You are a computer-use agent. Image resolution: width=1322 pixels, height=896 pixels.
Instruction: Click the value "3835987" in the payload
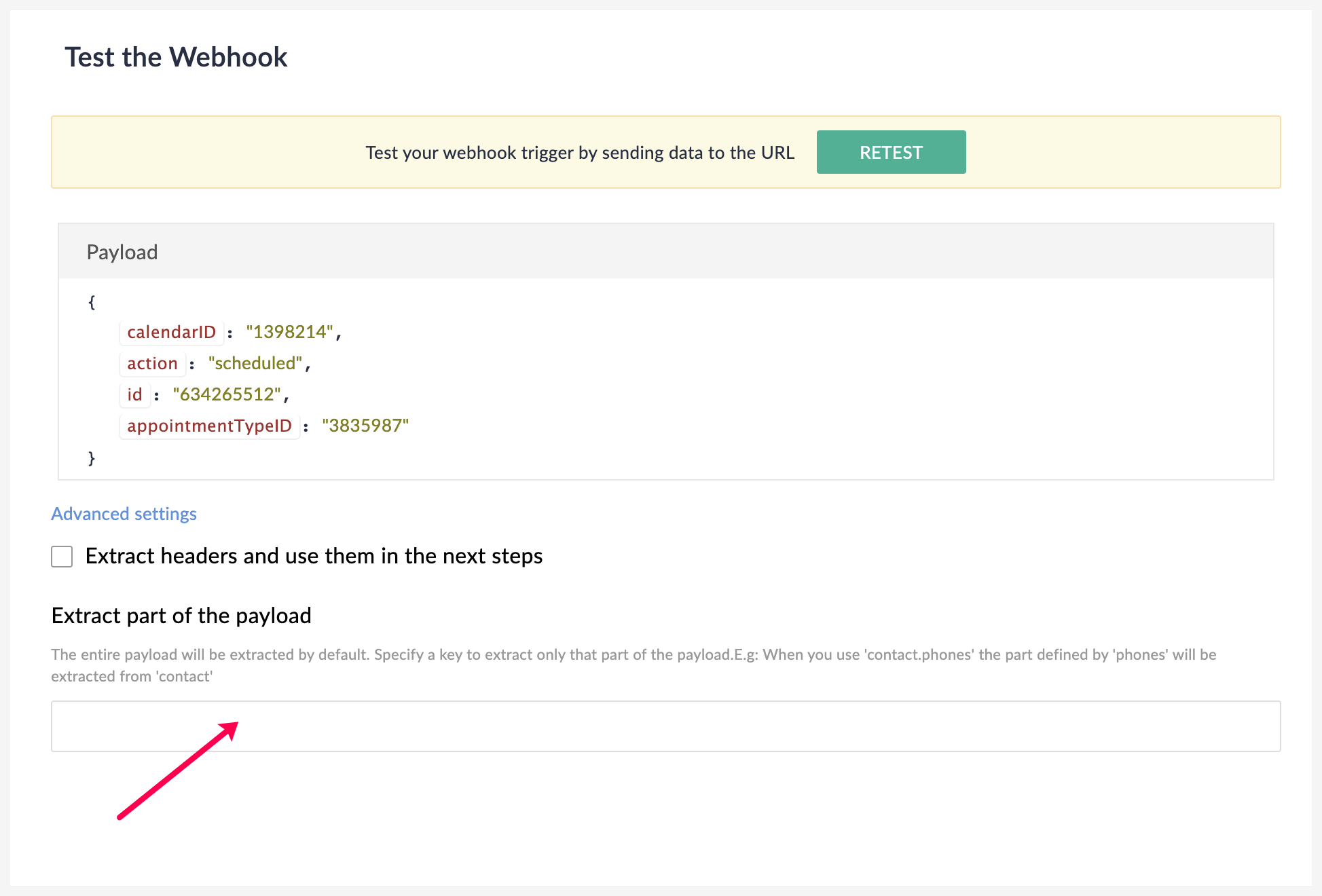click(x=365, y=426)
